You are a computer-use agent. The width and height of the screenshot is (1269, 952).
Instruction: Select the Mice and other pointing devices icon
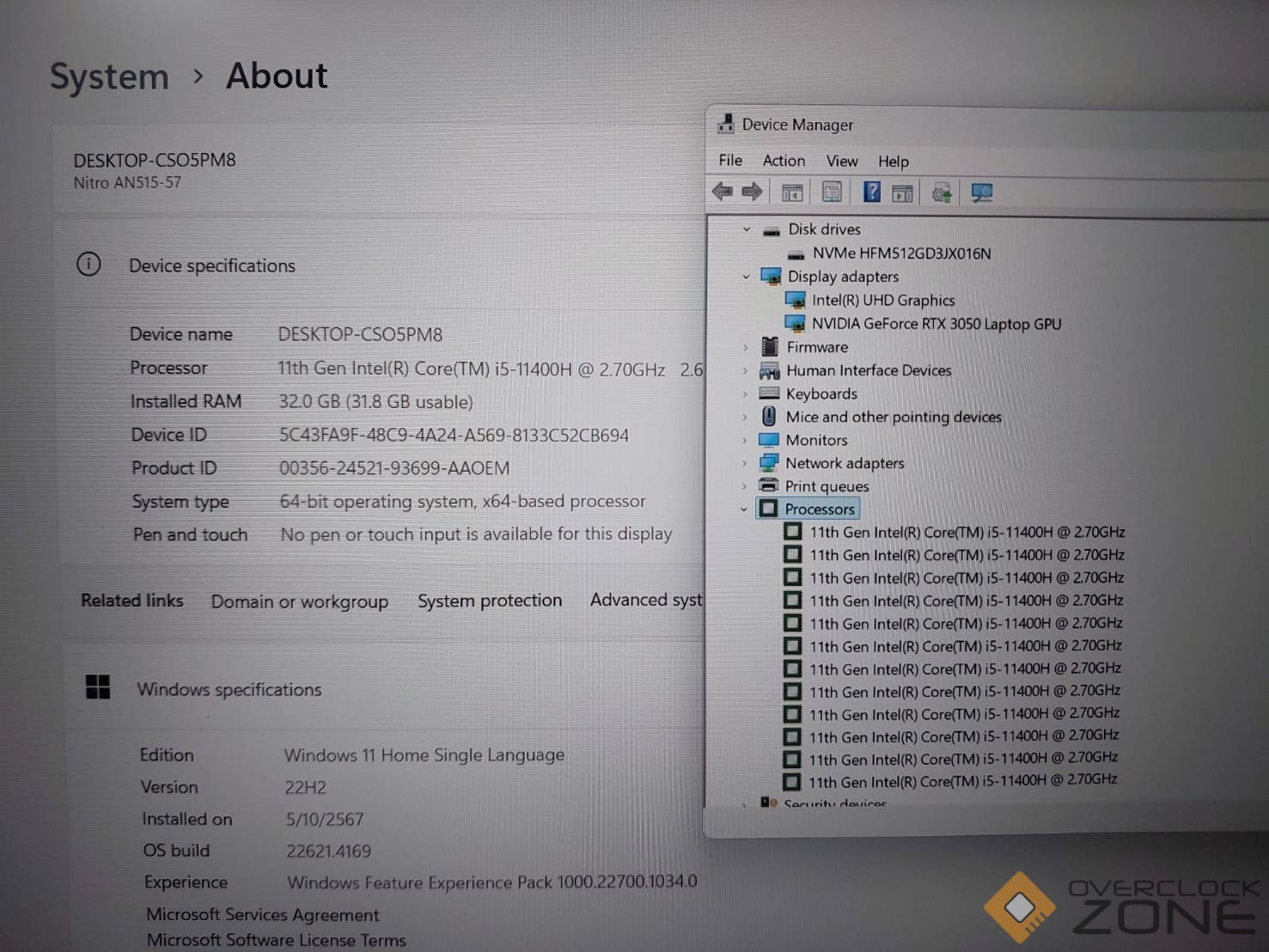769,417
